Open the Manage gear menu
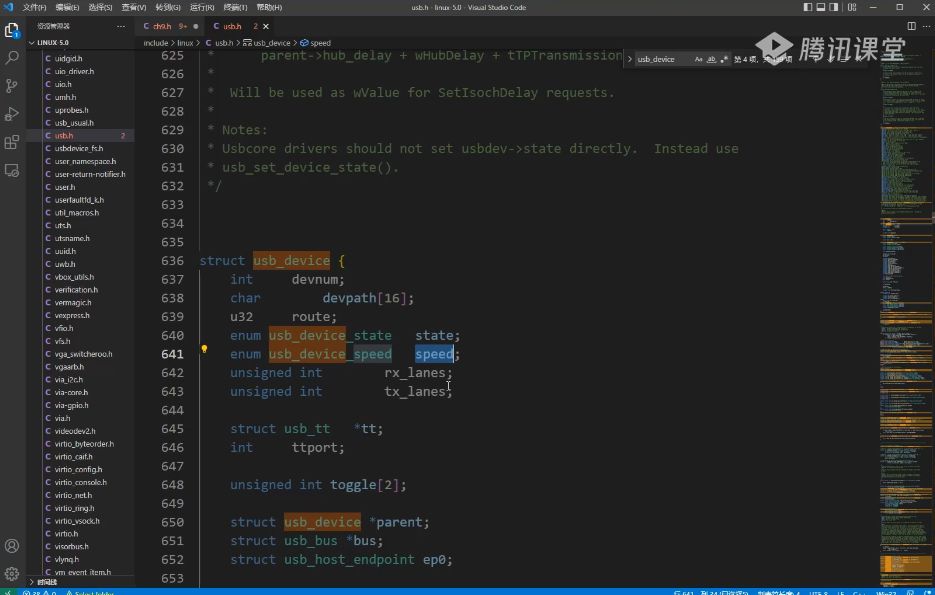This screenshot has height=595, width=935. pos(12,574)
